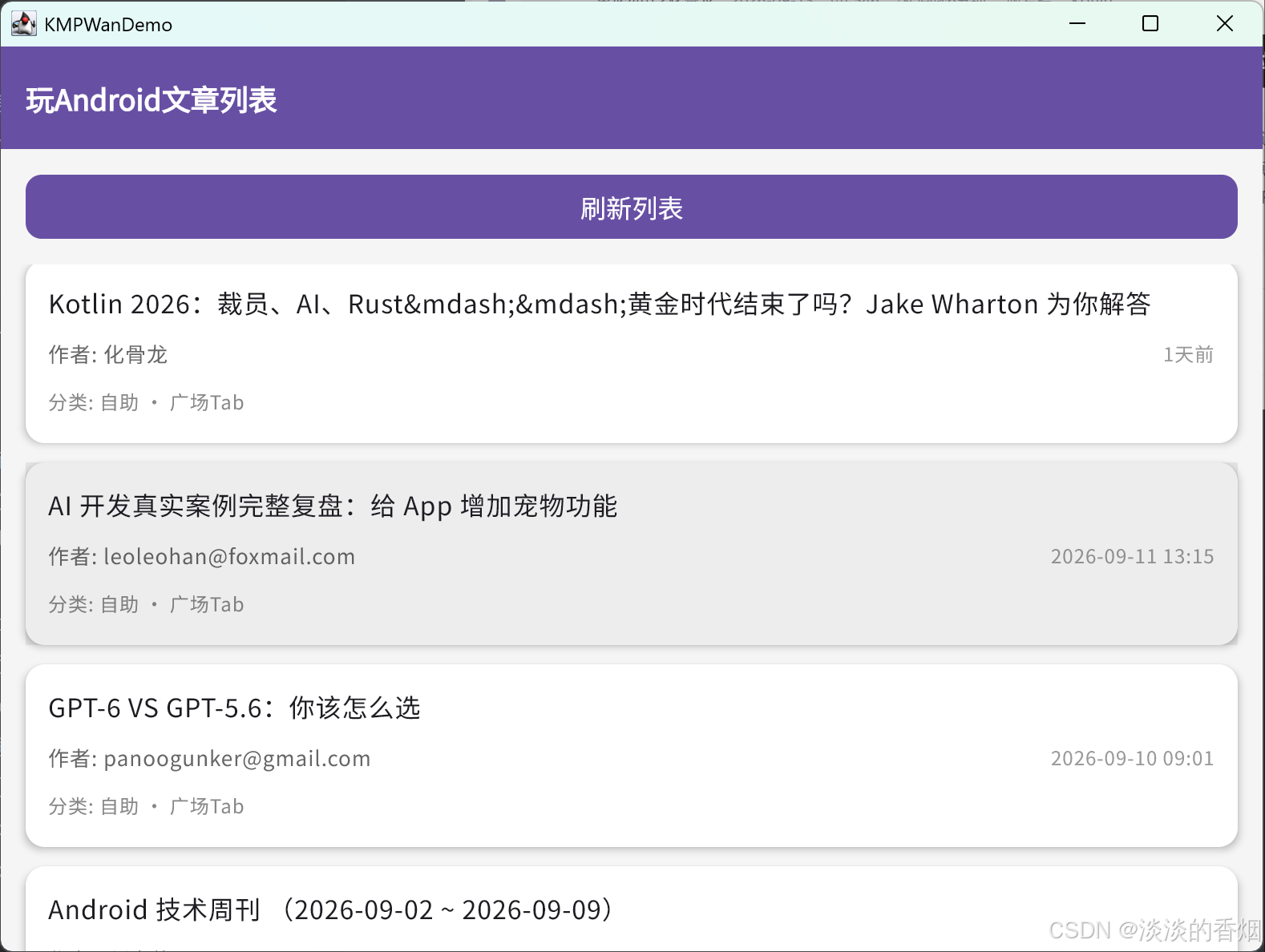Click the category line under the AI 开发 article
This screenshot has width=1265, height=952.
pos(146,604)
